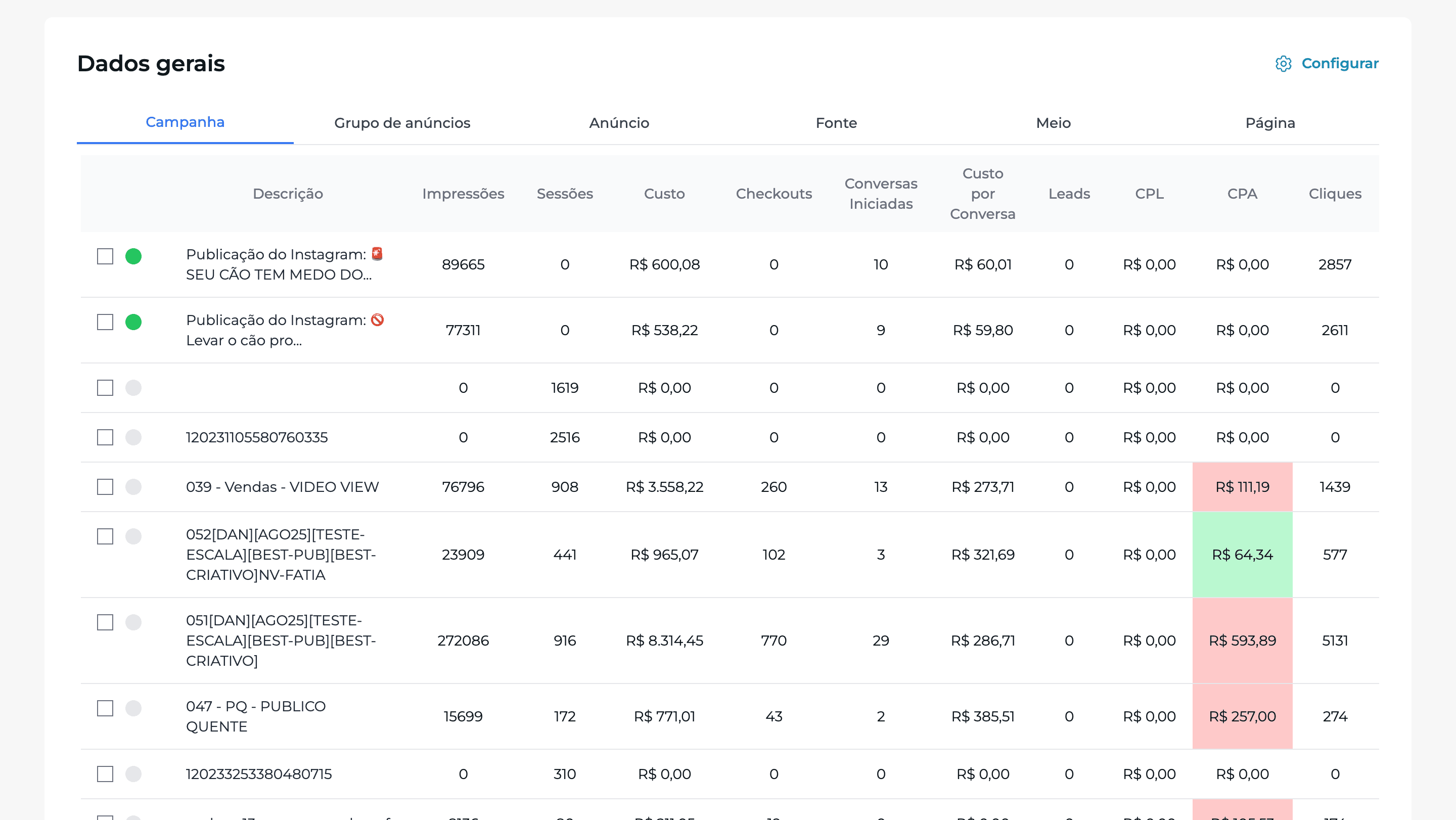
Task: Tick checkbox for 047 - PQ - PUBLICO QUENTE
Action: click(105, 708)
